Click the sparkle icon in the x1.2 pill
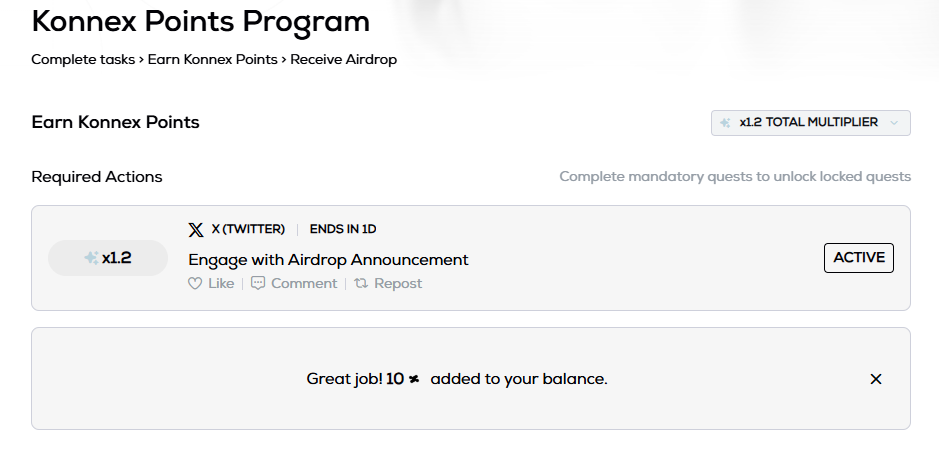Image resolution: width=939 pixels, height=456 pixels. [x=92, y=258]
